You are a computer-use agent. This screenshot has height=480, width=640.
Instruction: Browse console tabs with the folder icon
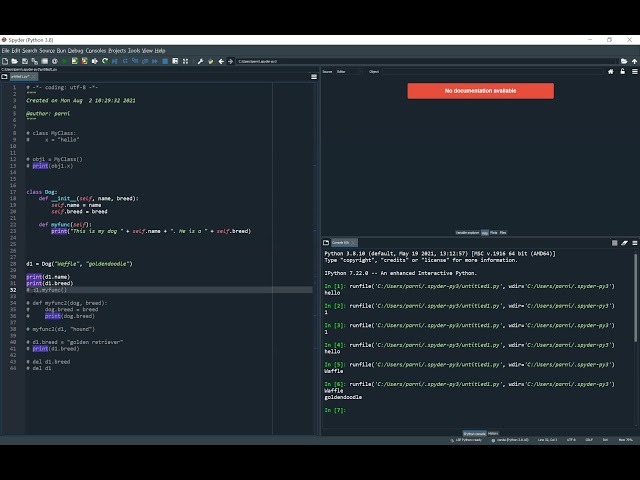click(326, 242)
